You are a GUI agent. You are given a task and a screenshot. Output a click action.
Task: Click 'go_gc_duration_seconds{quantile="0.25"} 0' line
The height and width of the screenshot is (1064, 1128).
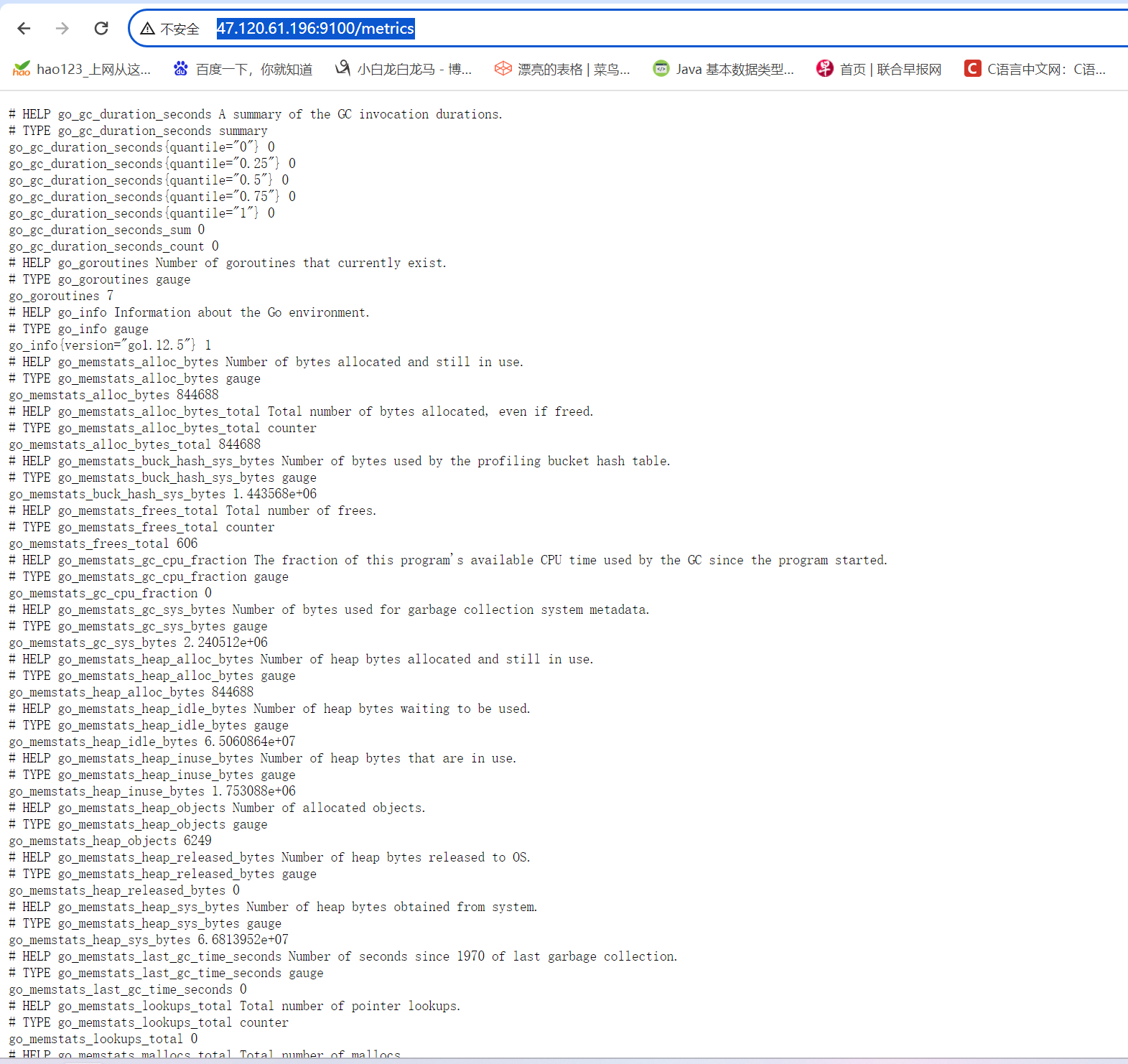152,164
